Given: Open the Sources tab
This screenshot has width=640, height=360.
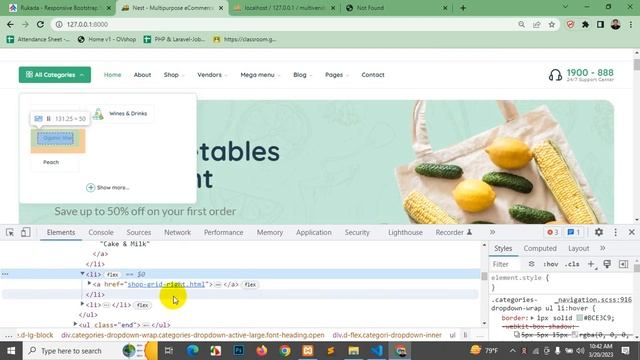Looking at the screenshot, I should [139, 232].
